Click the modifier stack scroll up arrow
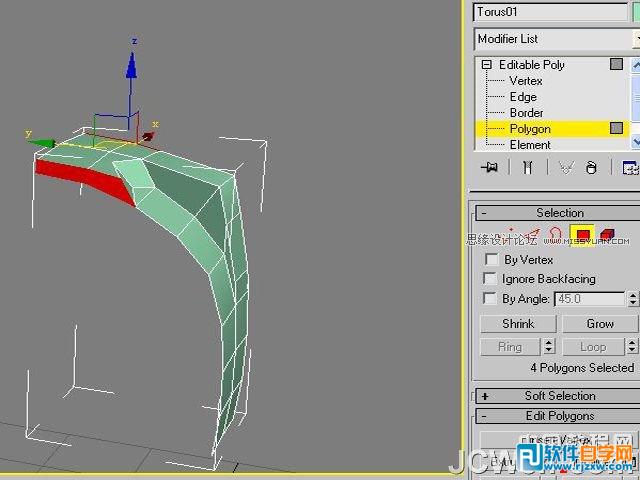This screenshot has width=640, height=480. [636, 64]
